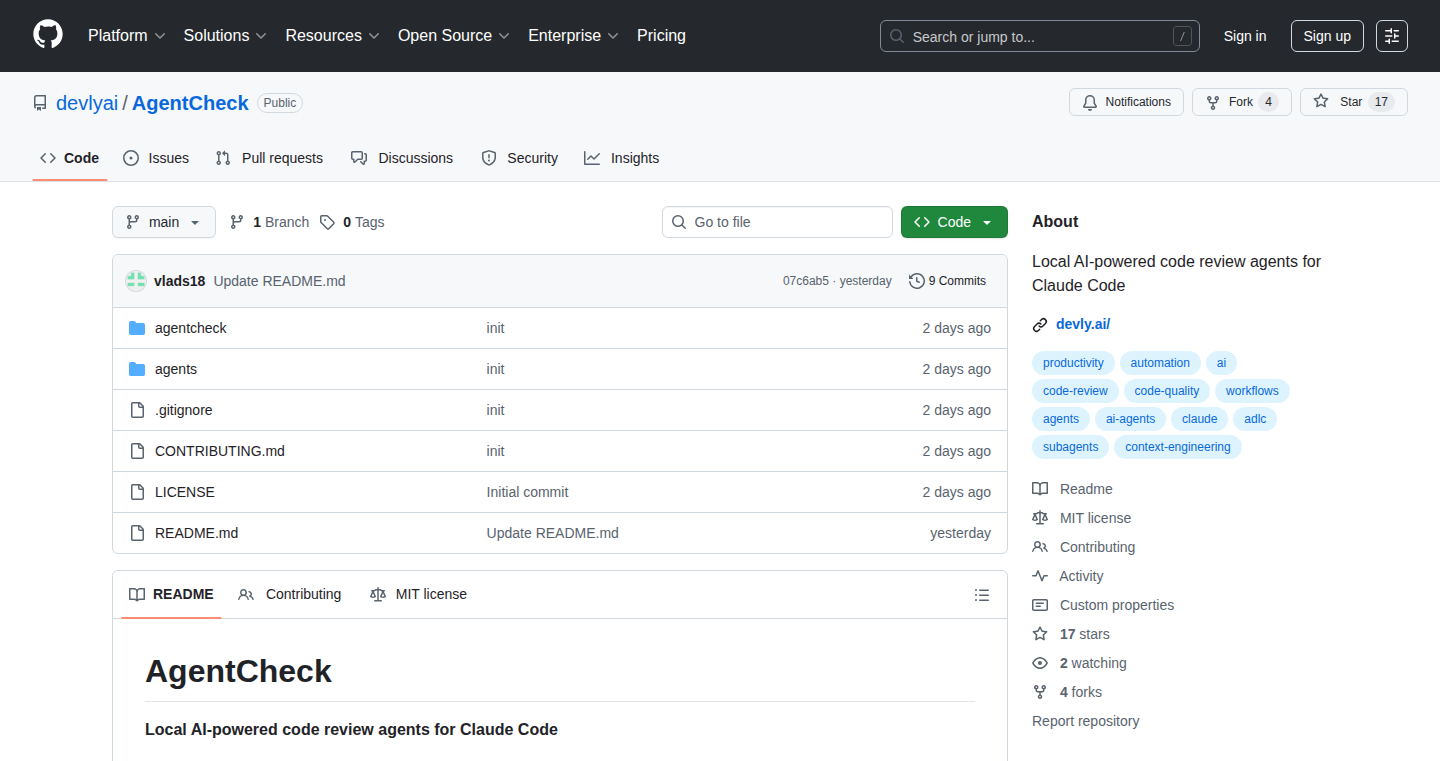The image size is (1440, 761).
Task: Expand the Solutions menu
Action: pos(225,36)
